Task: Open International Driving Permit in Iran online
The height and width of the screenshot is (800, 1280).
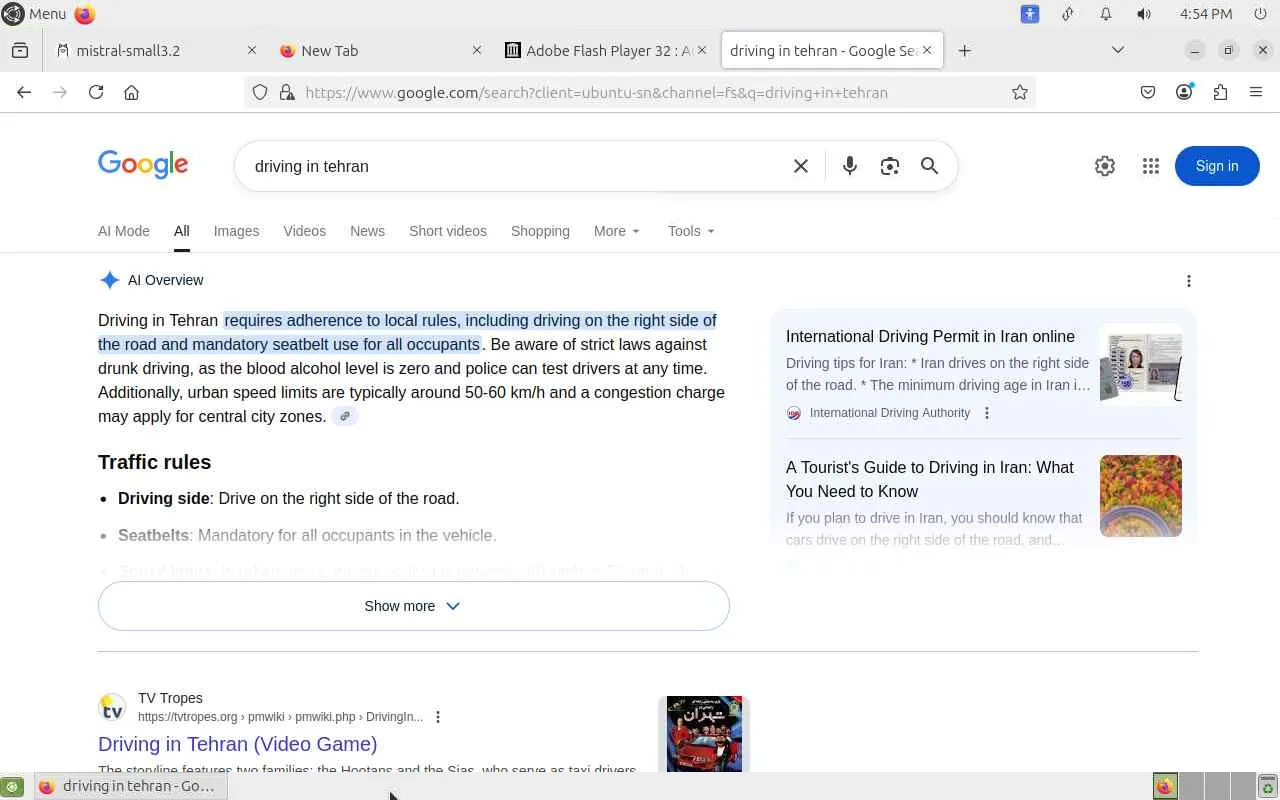Action: click(930, 337)
